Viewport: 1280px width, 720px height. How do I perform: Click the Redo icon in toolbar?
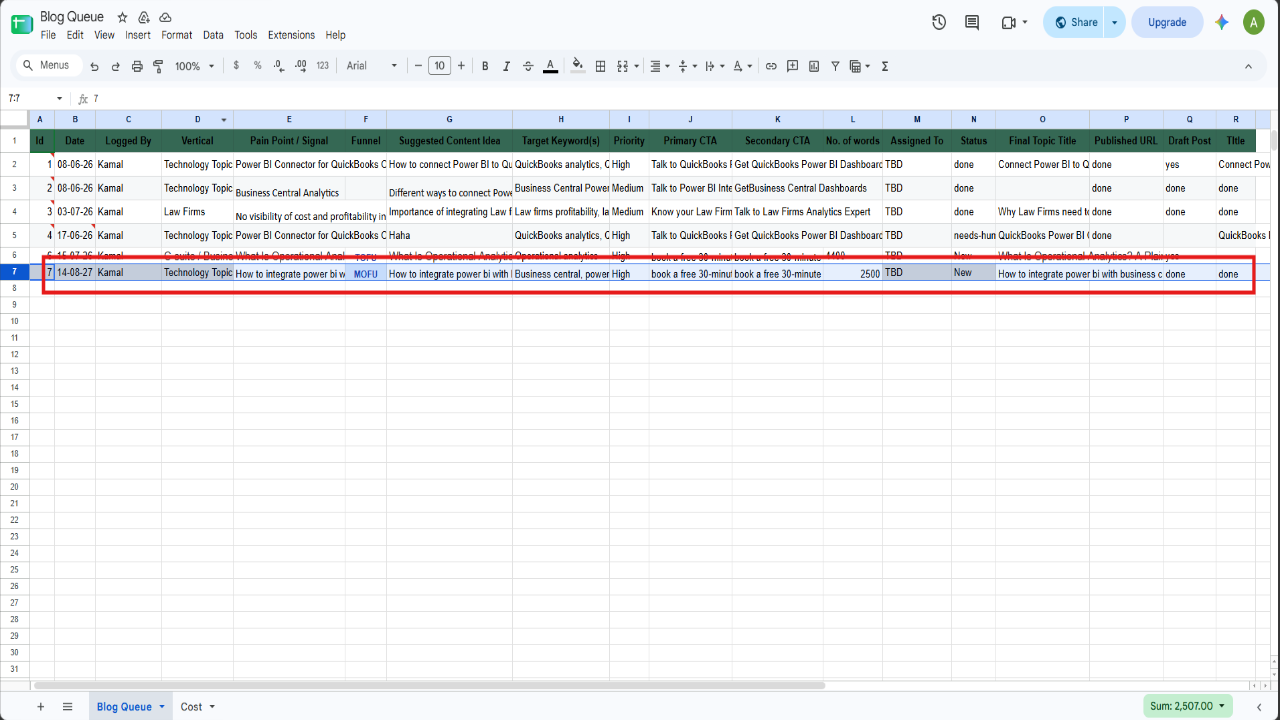click(115, 66)
